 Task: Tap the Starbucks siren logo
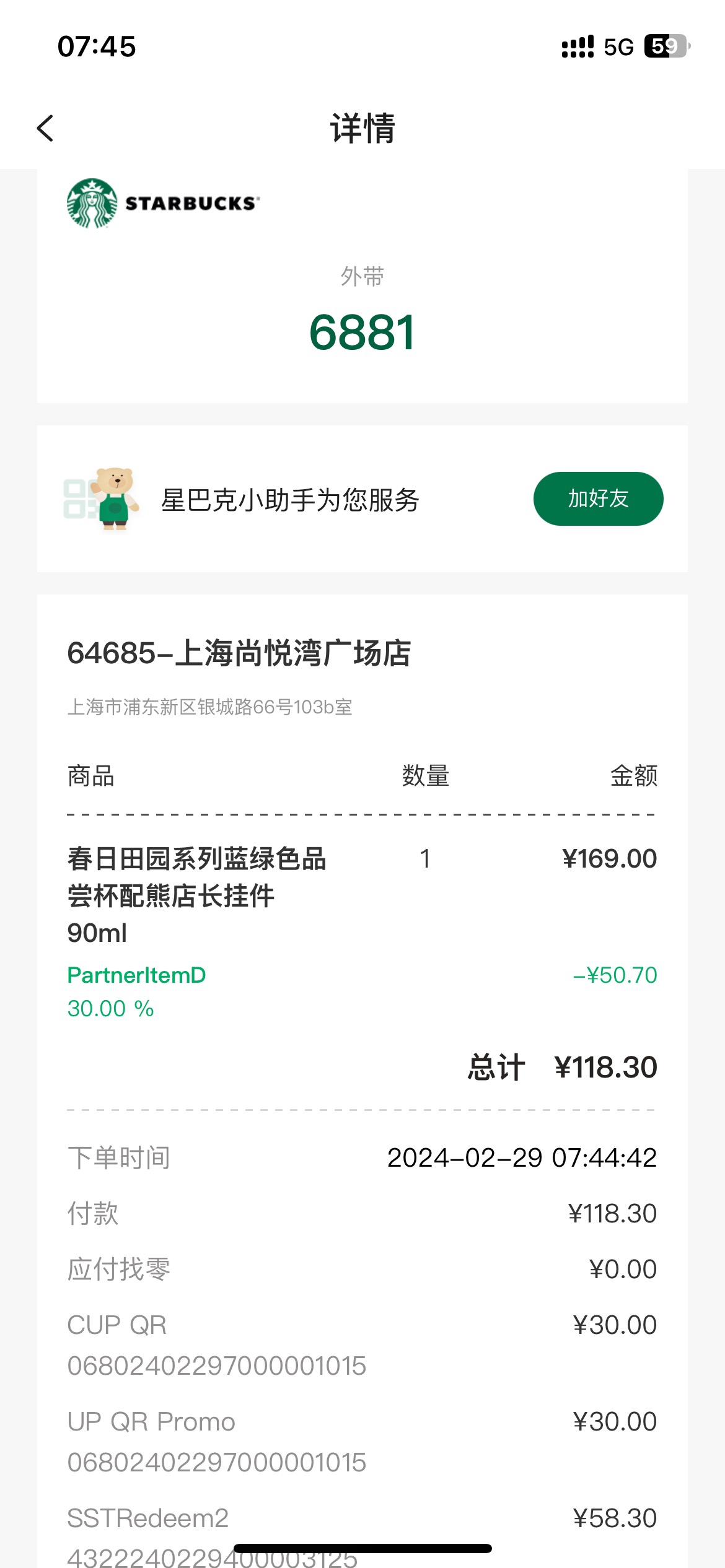92,204
